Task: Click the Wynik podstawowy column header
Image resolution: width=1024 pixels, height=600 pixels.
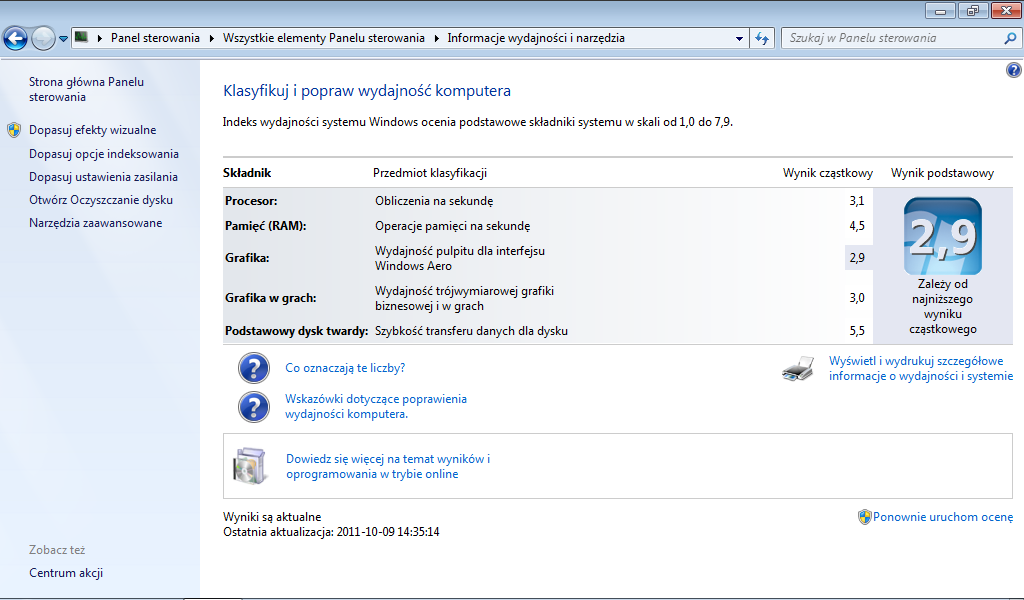Action: [942, 173]
